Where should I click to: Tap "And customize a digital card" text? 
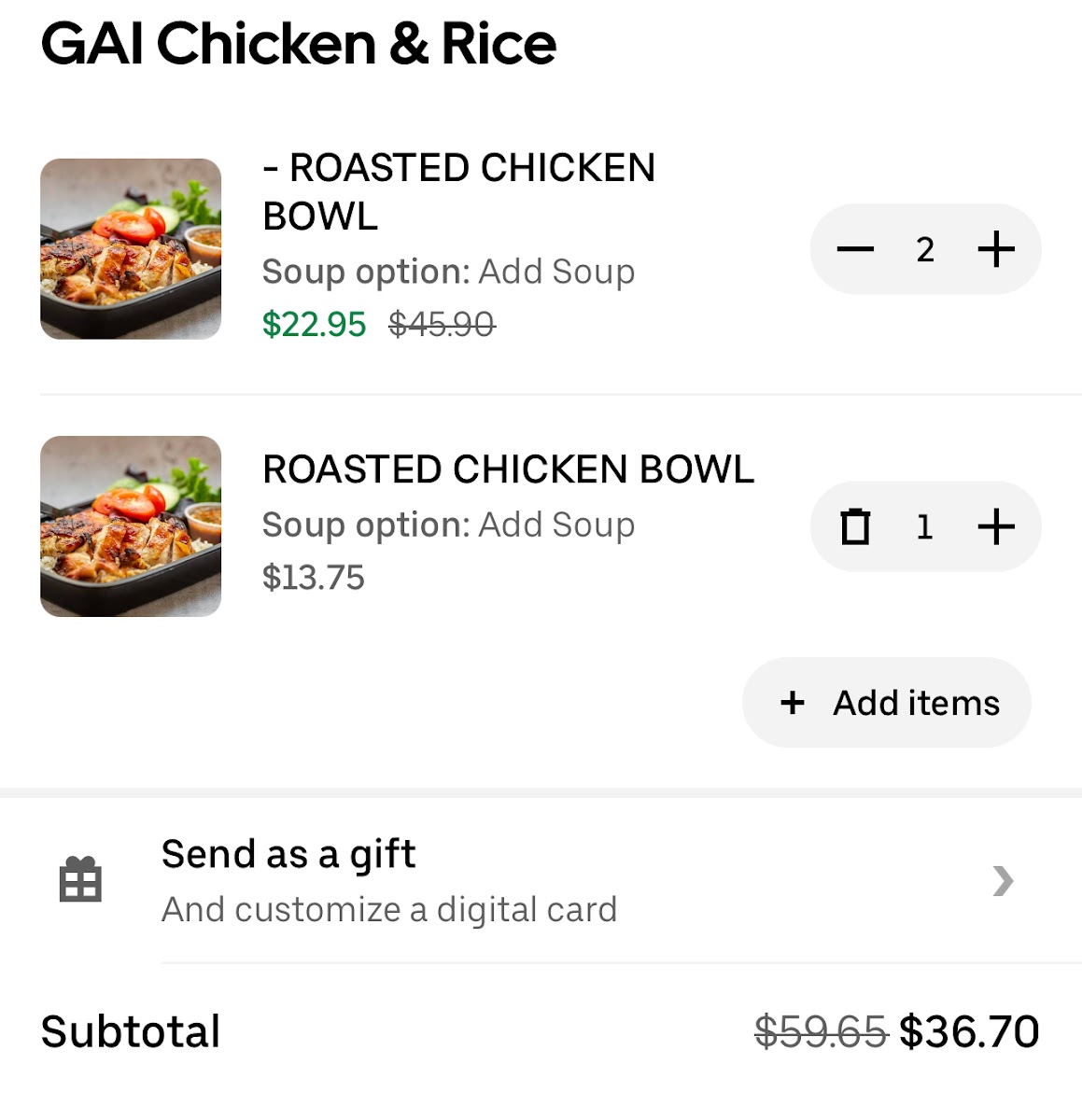(x=389, y=909)
